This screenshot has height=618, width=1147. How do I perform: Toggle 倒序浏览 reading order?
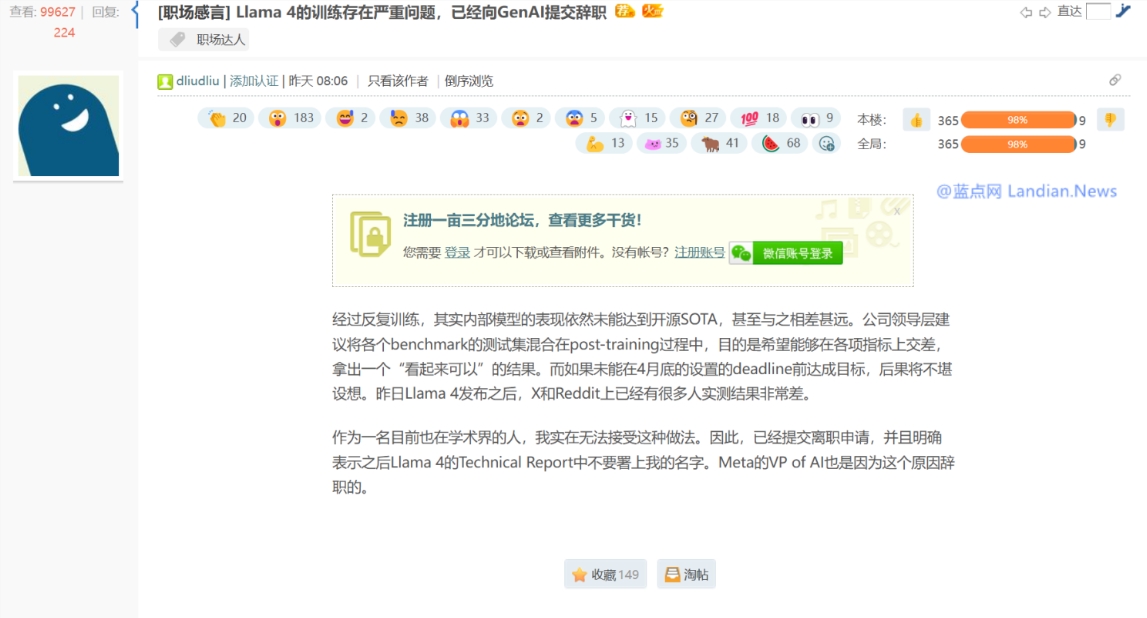471,79
